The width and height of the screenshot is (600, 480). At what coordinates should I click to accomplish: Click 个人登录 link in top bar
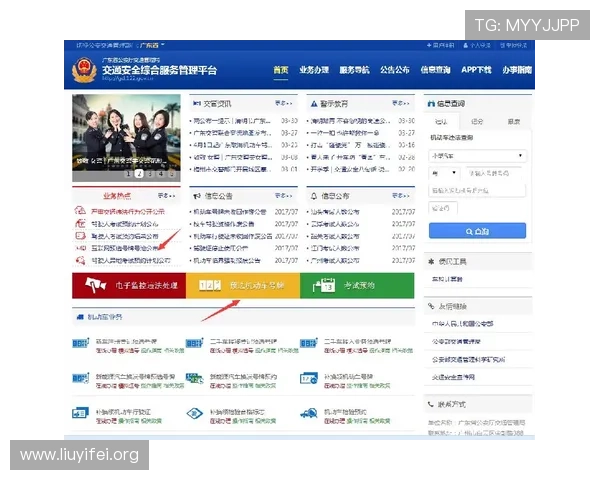click(477, 45)
